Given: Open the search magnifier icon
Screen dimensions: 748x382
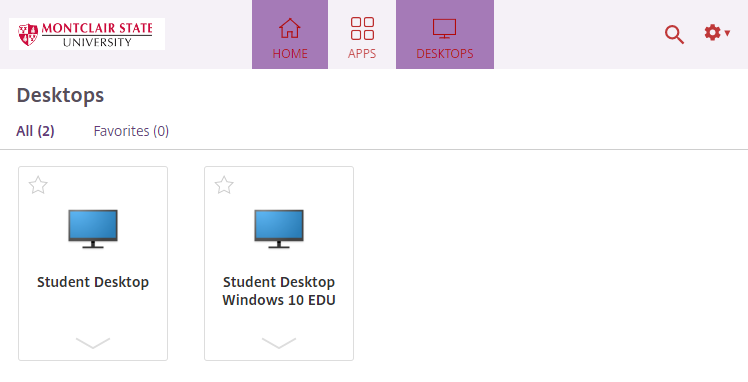Looking at the screenshot, I should (674, 34).
